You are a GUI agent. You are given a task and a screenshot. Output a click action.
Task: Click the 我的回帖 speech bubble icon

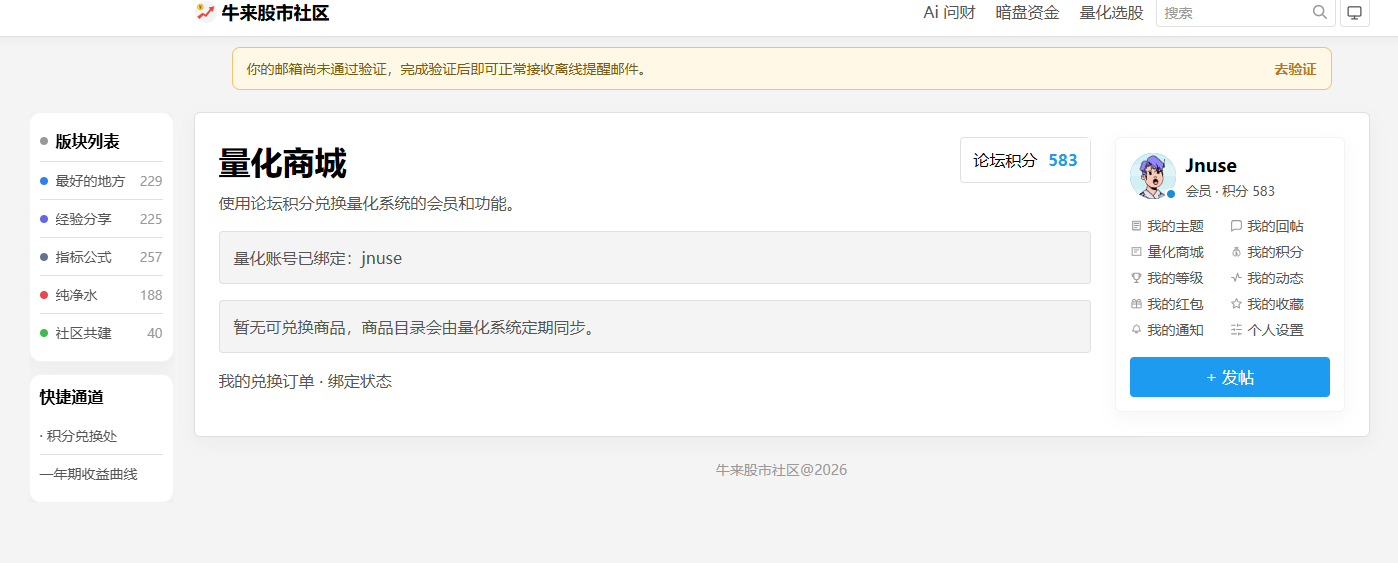pos(1236,226)
